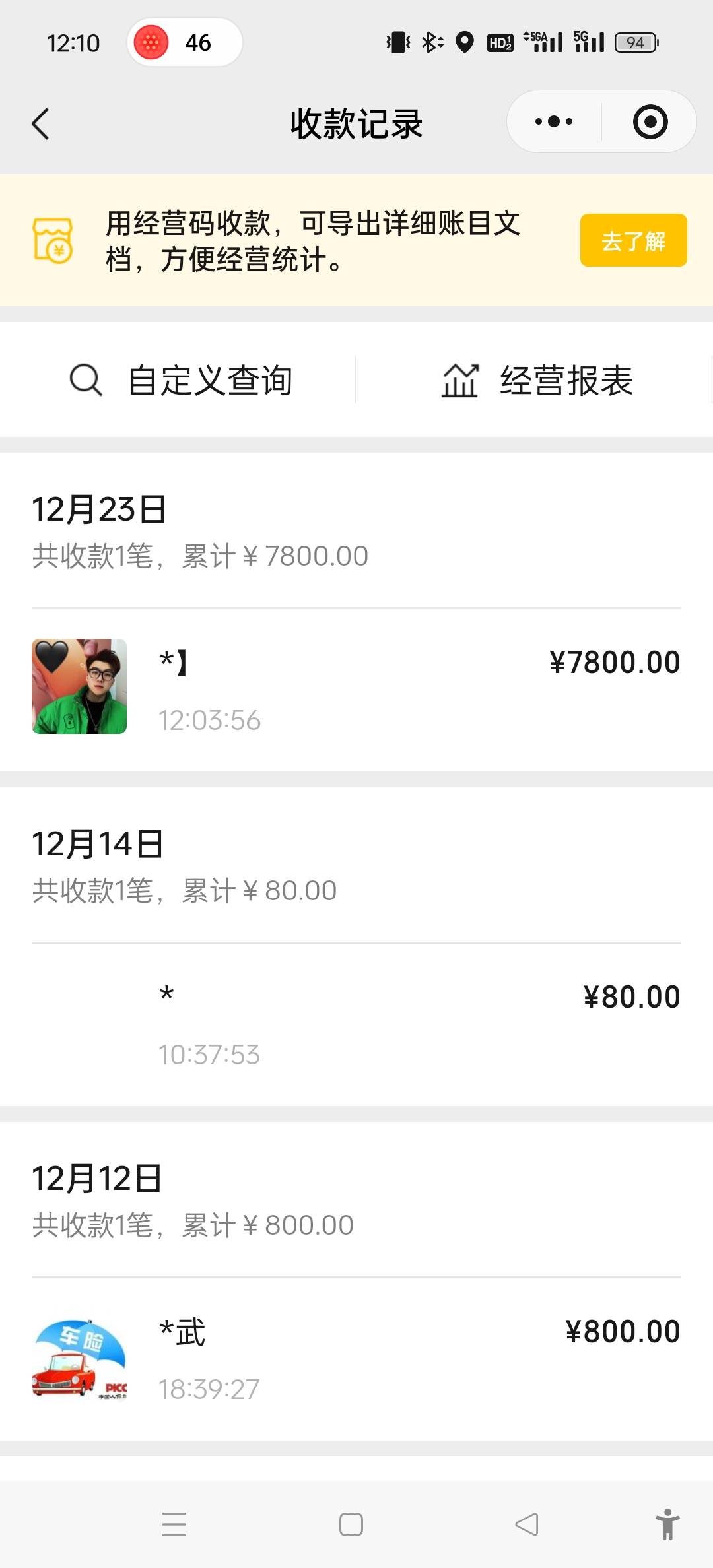The width and height of the screenshot is (713, 1568).
Task: Tap the business report chart icon
Action: click(459, 380)
